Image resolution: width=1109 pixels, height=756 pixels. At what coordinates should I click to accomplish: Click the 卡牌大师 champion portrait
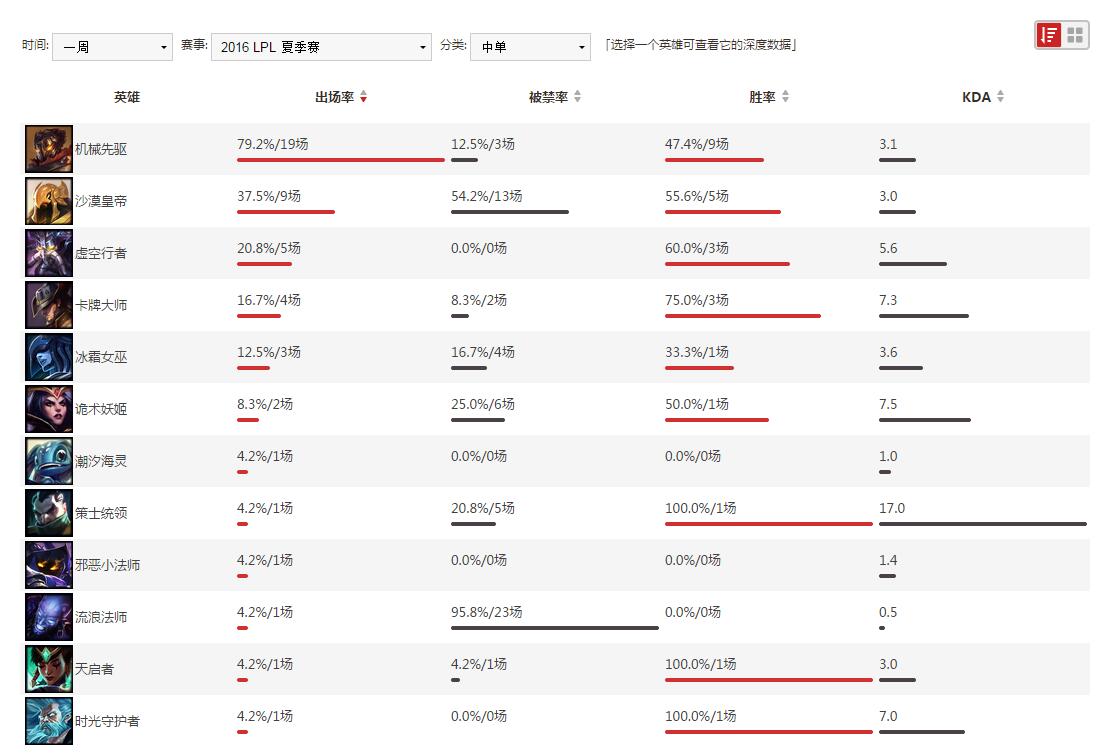pyautogui.click(x=48, y=304)
